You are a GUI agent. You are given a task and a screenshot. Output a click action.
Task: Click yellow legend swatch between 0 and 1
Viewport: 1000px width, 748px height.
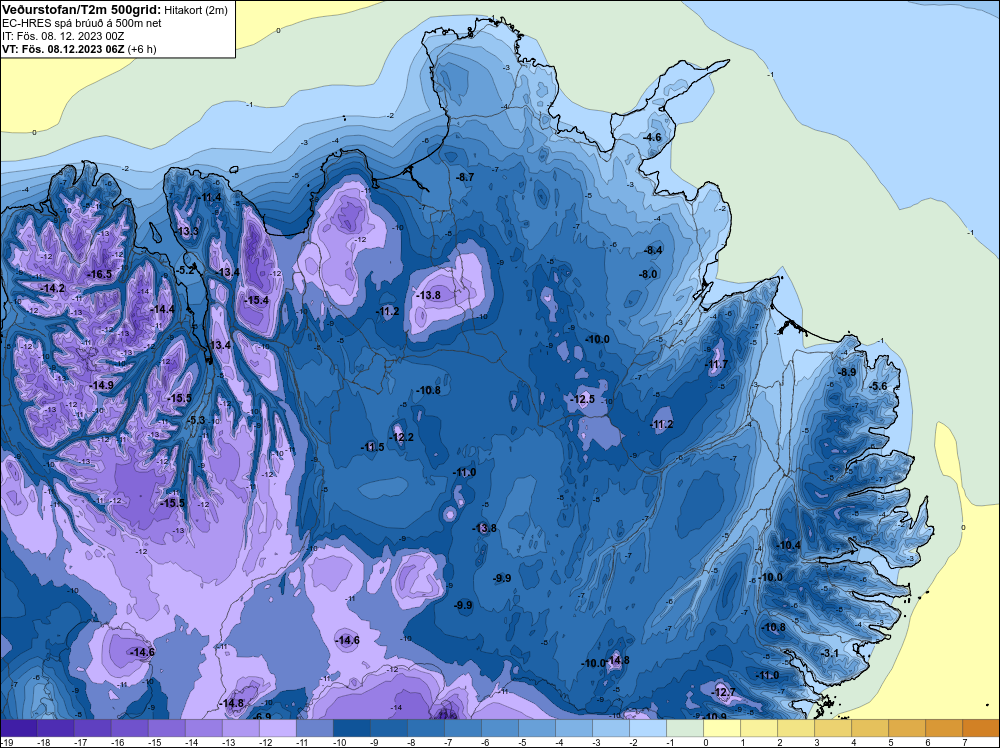pos(721,728)
